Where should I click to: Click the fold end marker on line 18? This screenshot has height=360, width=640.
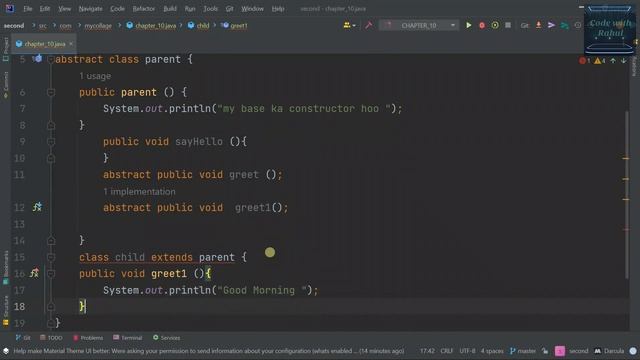point(51,307)
